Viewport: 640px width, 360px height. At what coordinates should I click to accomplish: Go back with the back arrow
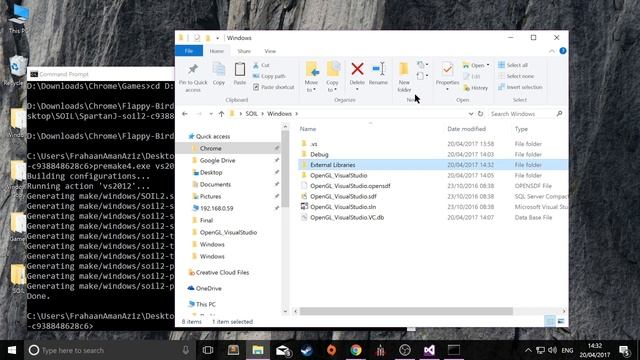tap(185, 114)
